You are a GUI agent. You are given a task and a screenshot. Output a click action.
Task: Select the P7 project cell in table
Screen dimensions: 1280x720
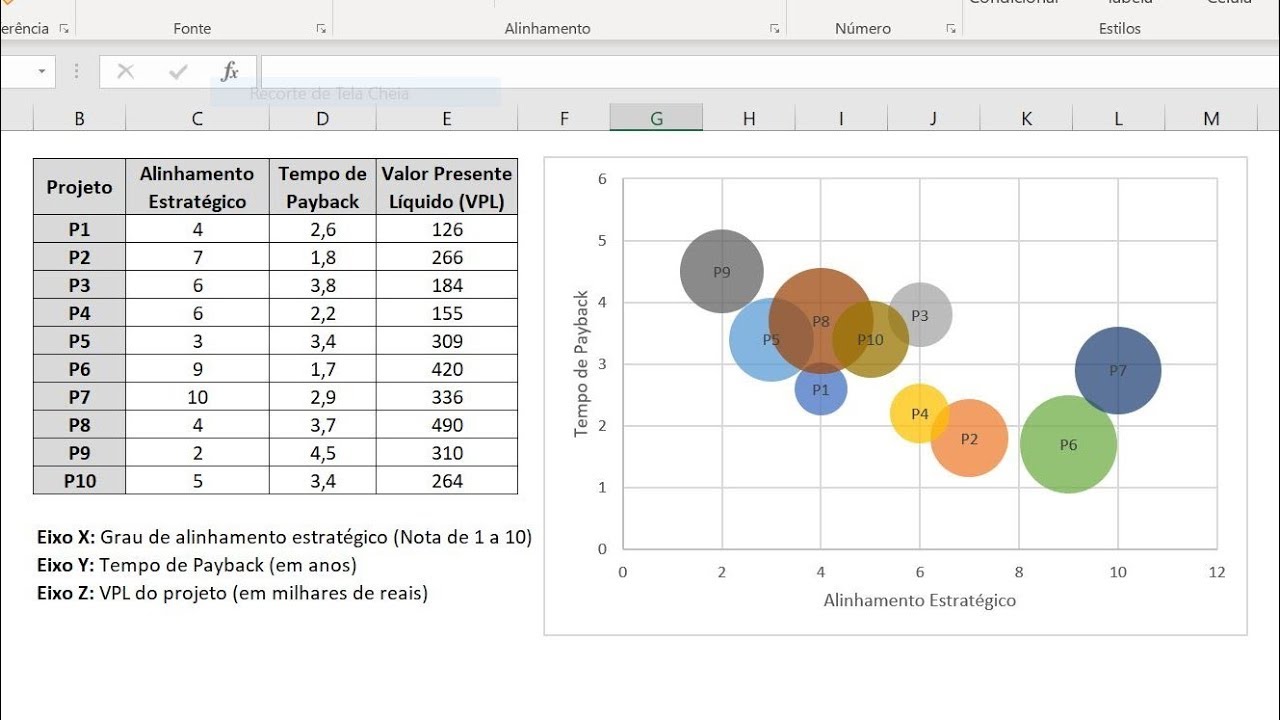click(79, 397)
